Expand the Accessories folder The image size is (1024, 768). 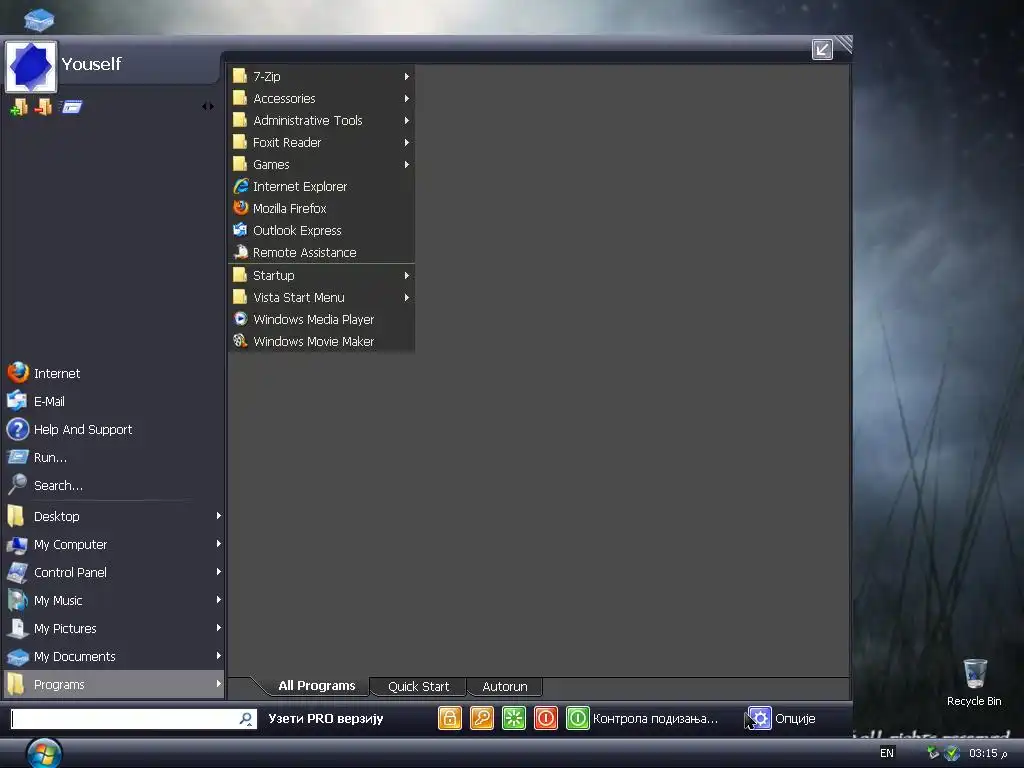(321, 99)
